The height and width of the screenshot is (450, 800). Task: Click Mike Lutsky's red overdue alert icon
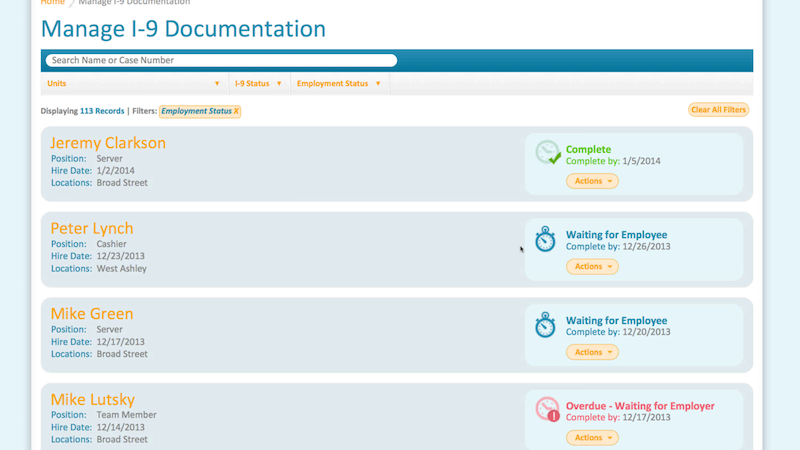547,410
